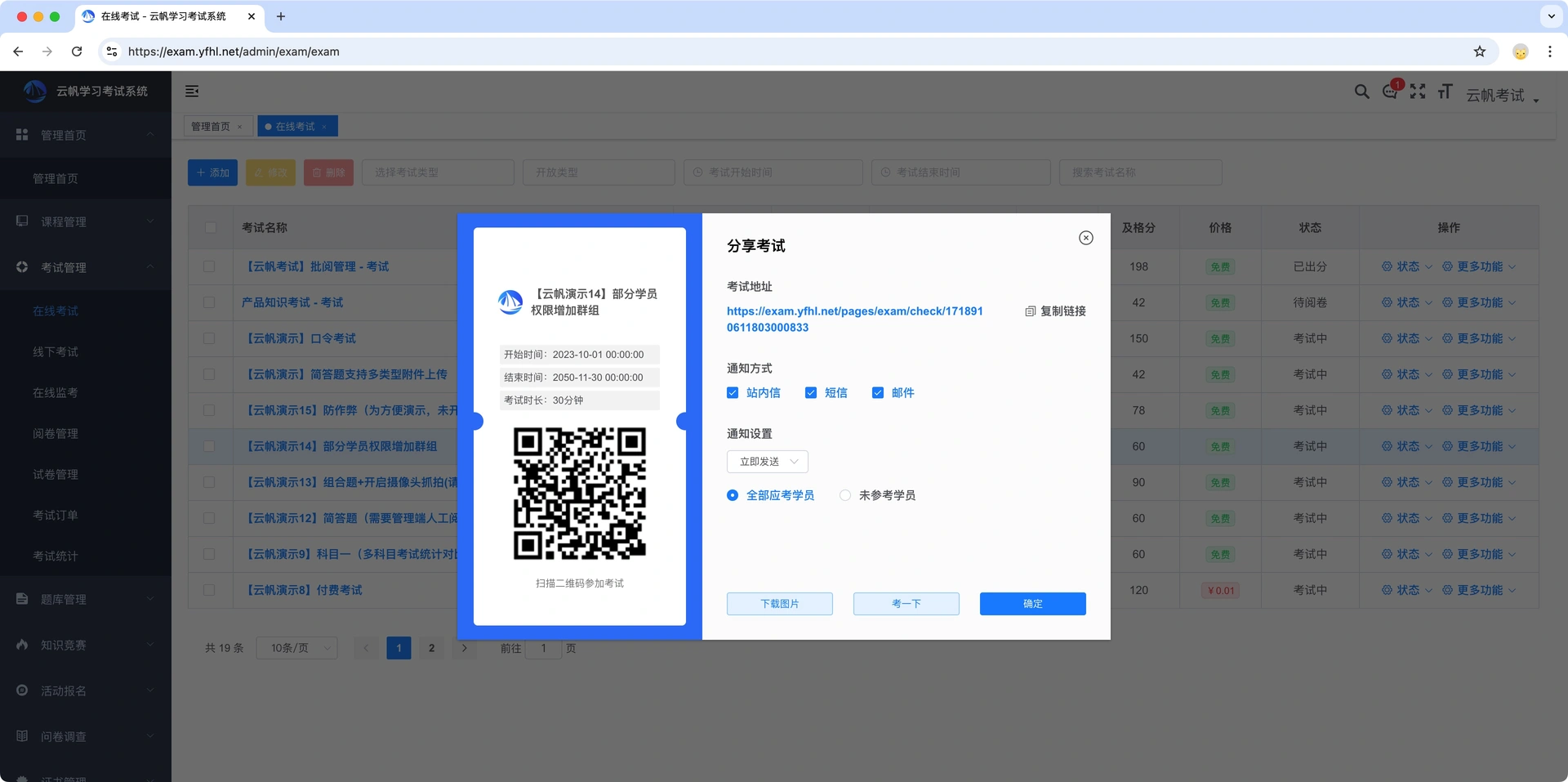Go to page 2 of the list
1568x782 pixels.
[x=431, y=648]
